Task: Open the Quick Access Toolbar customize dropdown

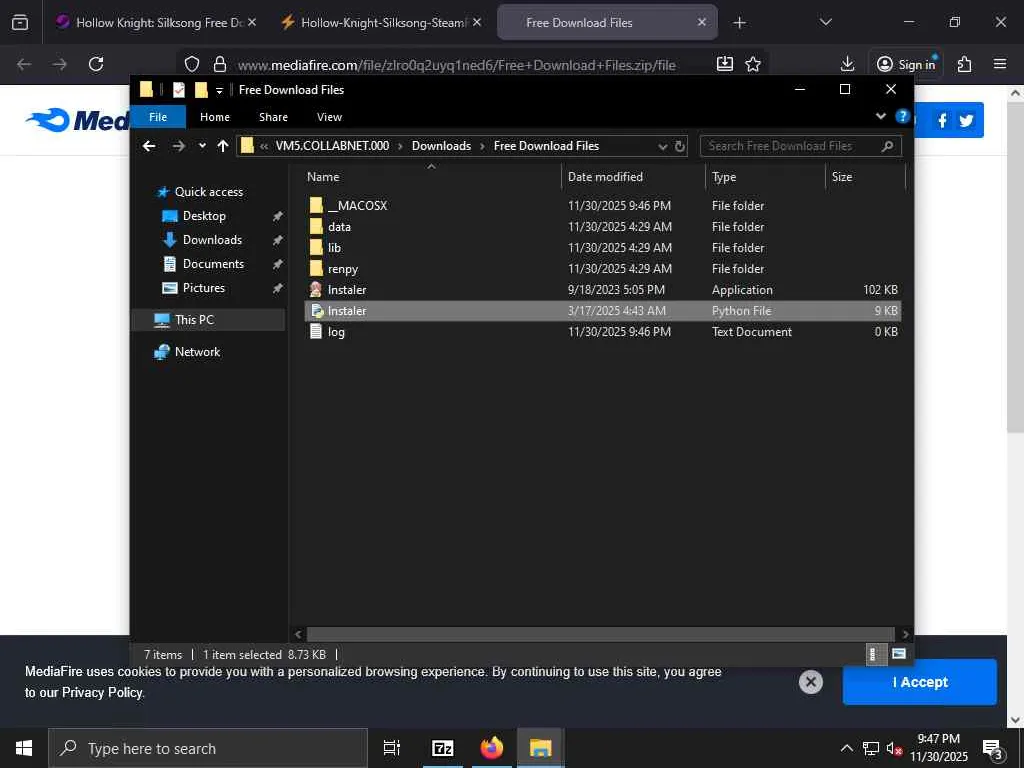Action: point(219,90)
